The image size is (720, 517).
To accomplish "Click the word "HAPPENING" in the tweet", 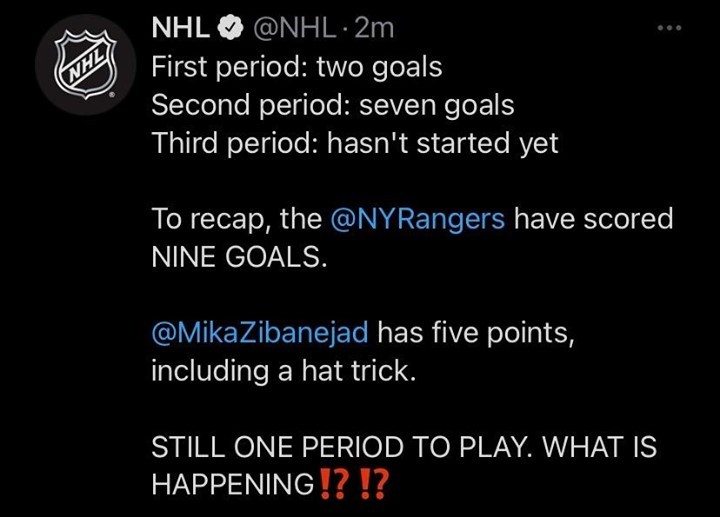I will pos(232,485).
